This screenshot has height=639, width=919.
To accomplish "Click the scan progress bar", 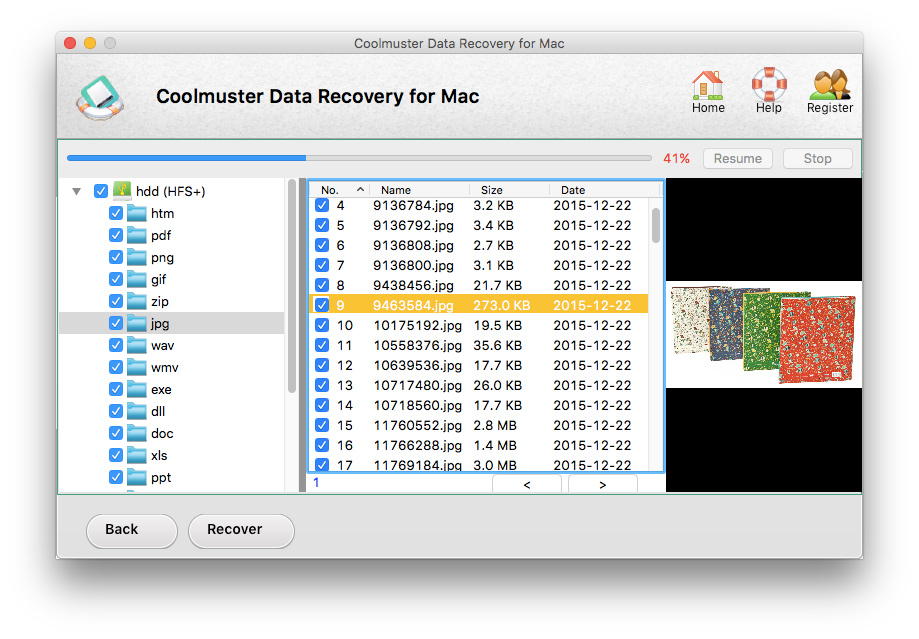I will (x=359, y=158).
